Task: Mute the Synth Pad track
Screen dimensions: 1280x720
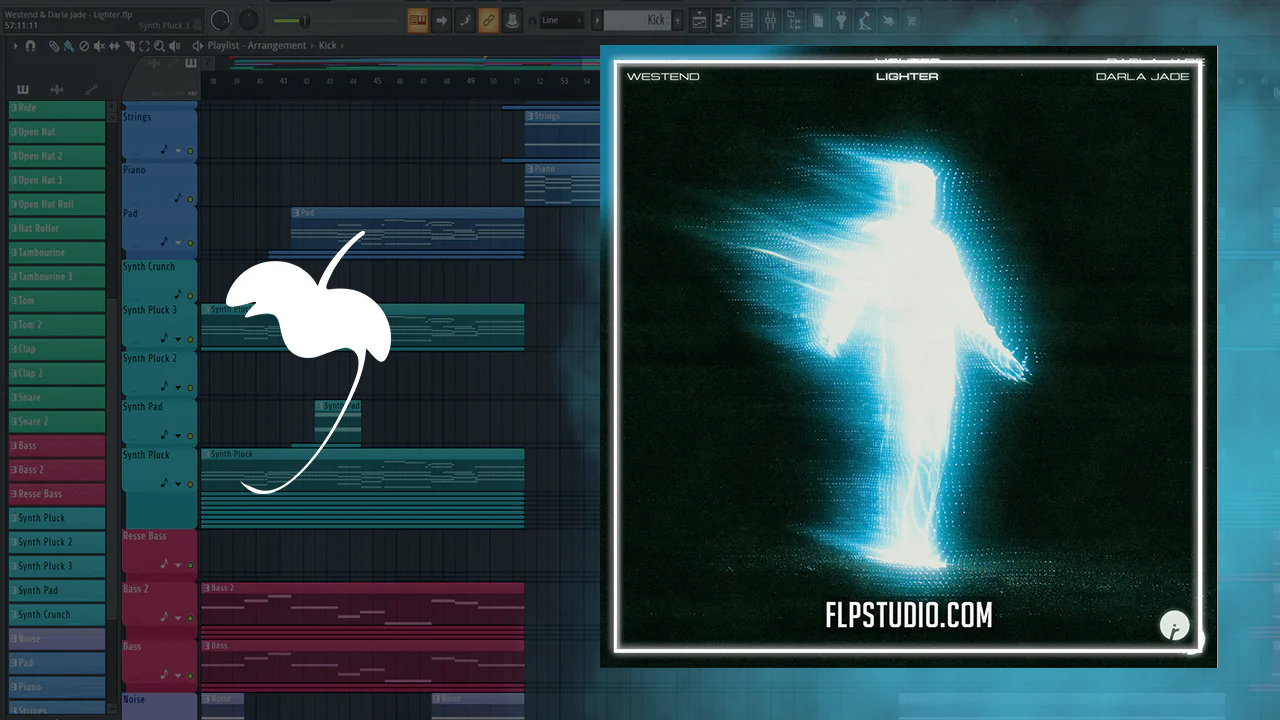Action: click(x=190, y=436)
